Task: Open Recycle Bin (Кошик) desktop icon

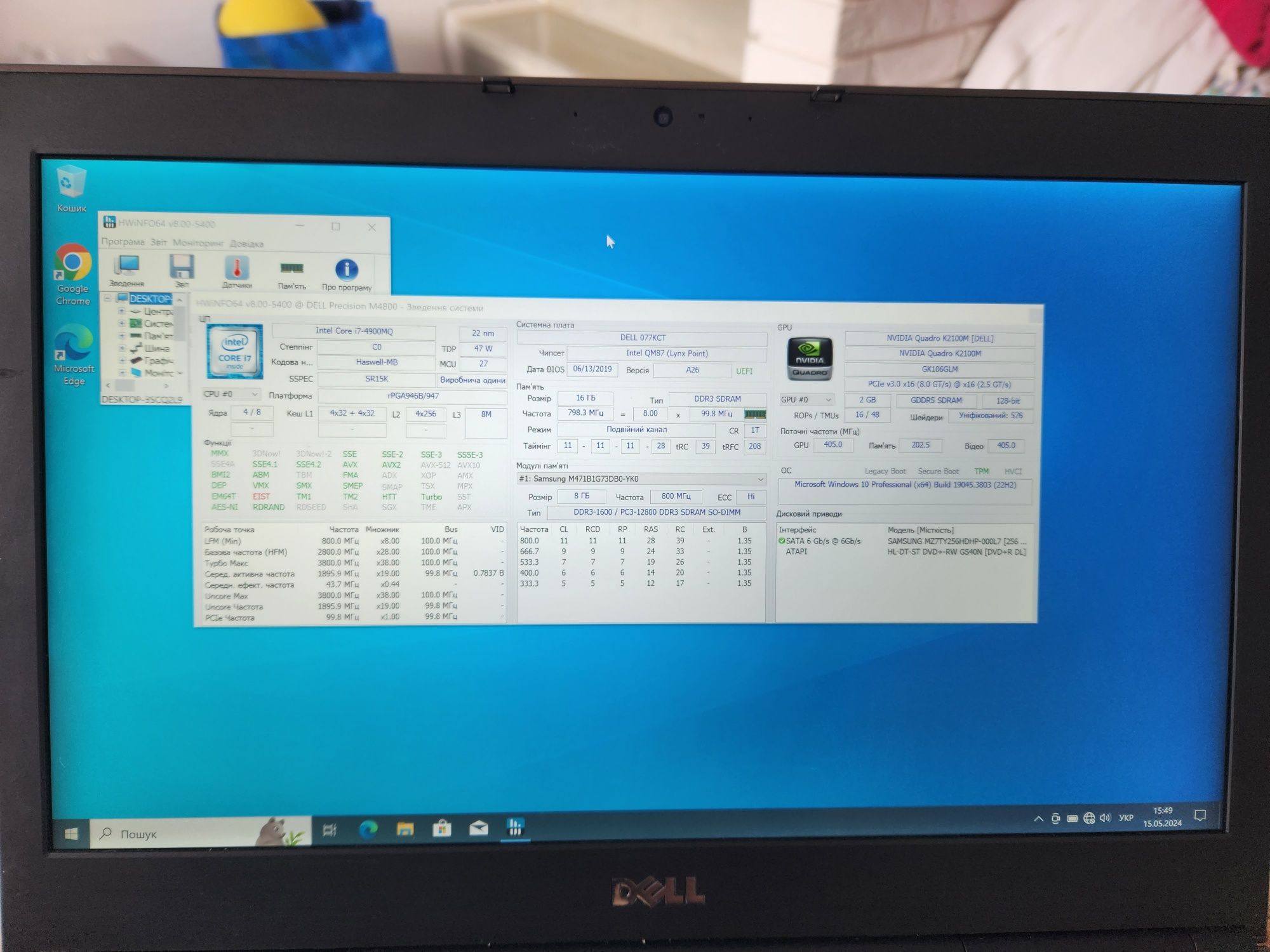Action: tap(71, 189)
